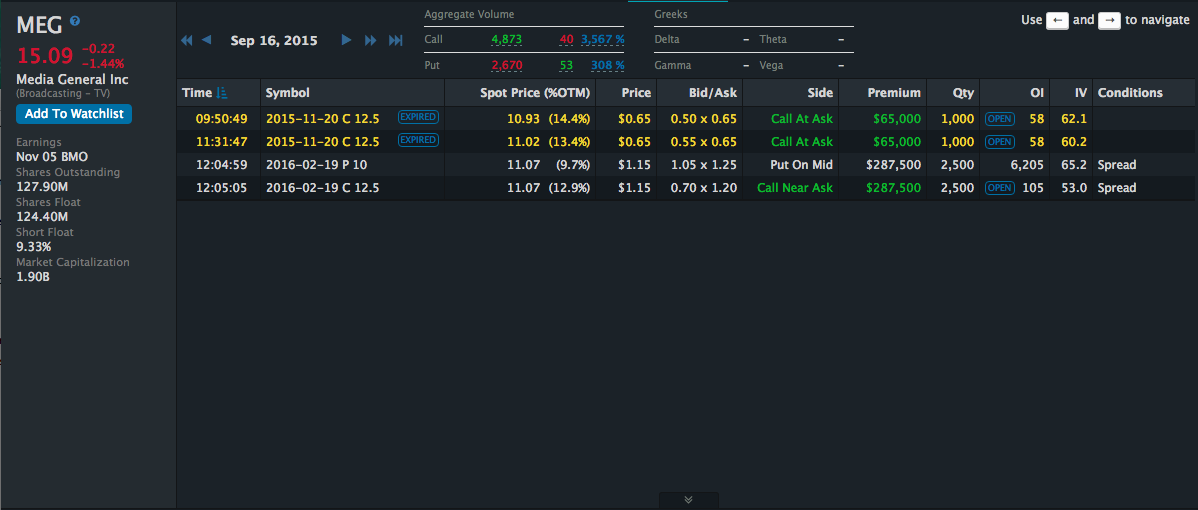Click the OPEN badge in the 12:05:05 row

pyautogui.click(x=999, y=188)
